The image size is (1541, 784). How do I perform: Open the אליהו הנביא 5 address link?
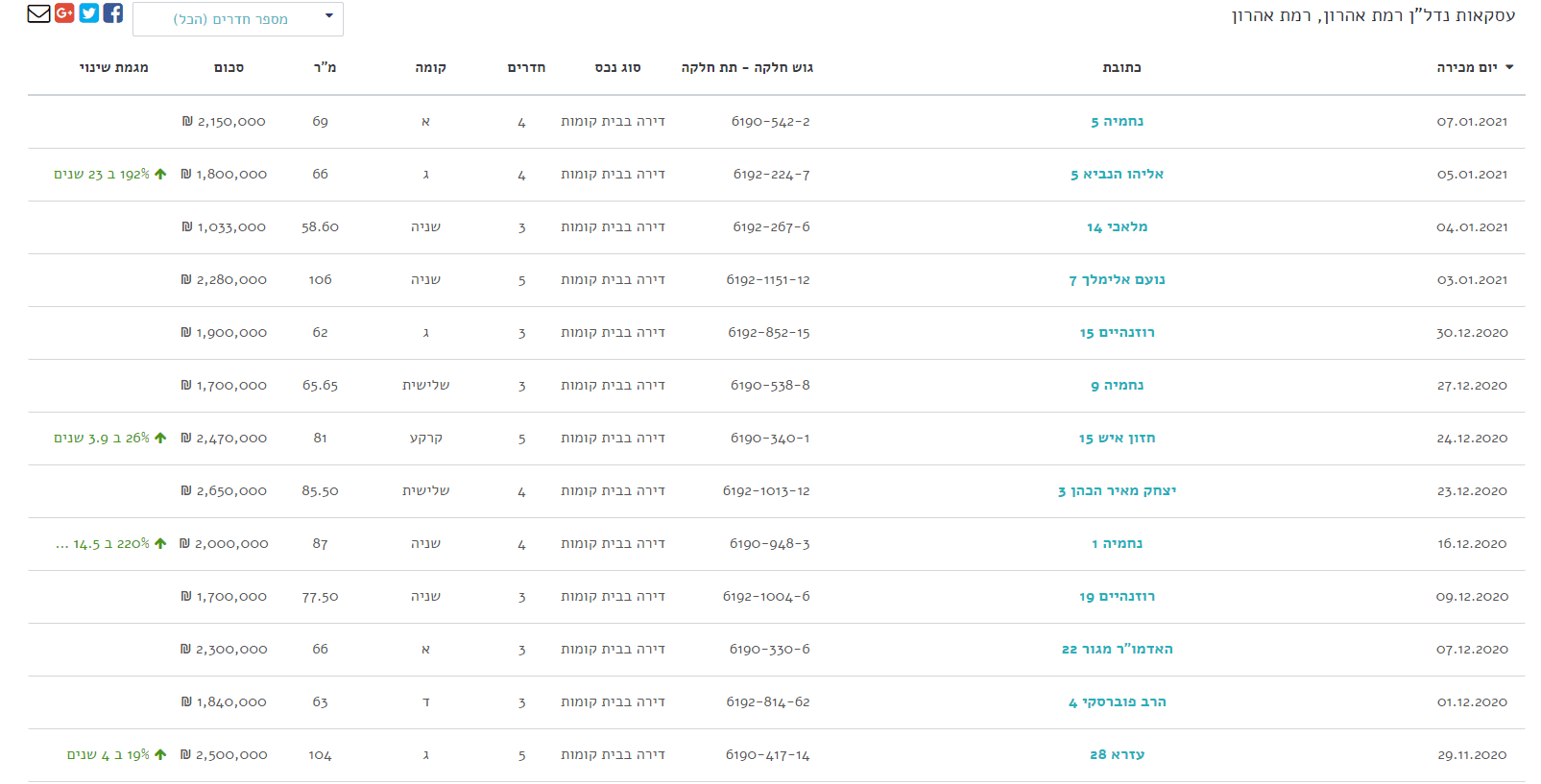click(1117, 175)
